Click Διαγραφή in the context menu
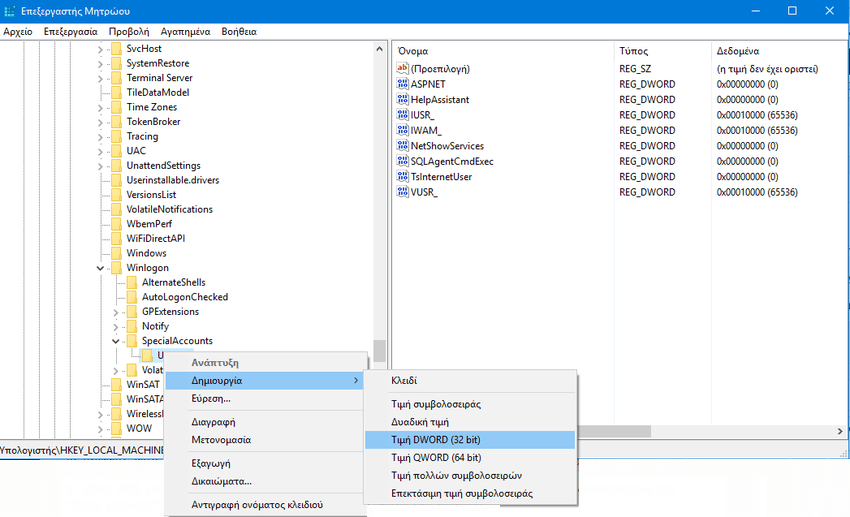850x517 pixels. click(x=213, y=422)
